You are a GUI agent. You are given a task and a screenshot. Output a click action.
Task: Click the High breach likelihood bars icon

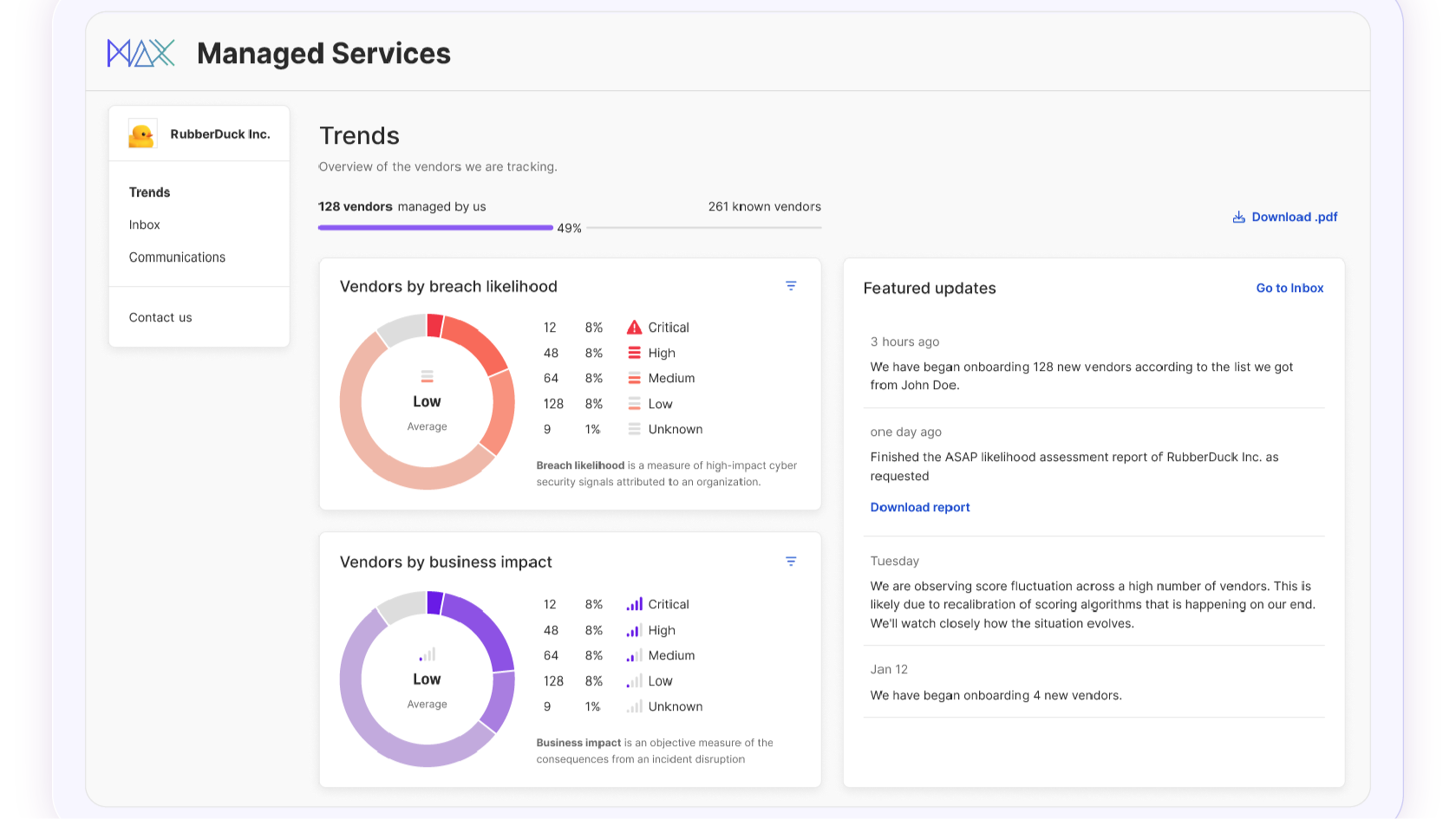(x=634, y=353)
